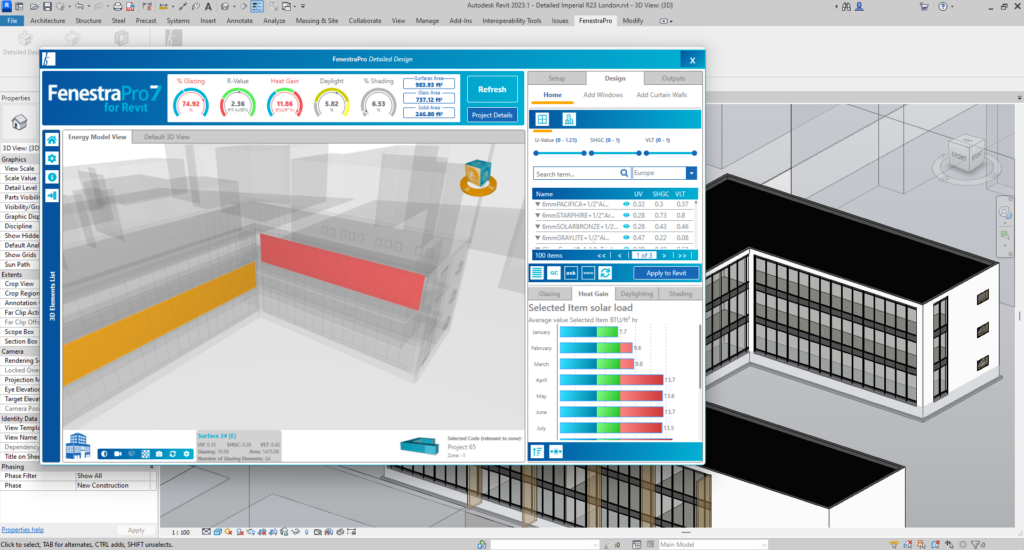Image resolution: width=1024 pixels, height=550 pixels.
Task: Toggle eye icon for 6mmPACIFICA row
Action: pos(626,204)
